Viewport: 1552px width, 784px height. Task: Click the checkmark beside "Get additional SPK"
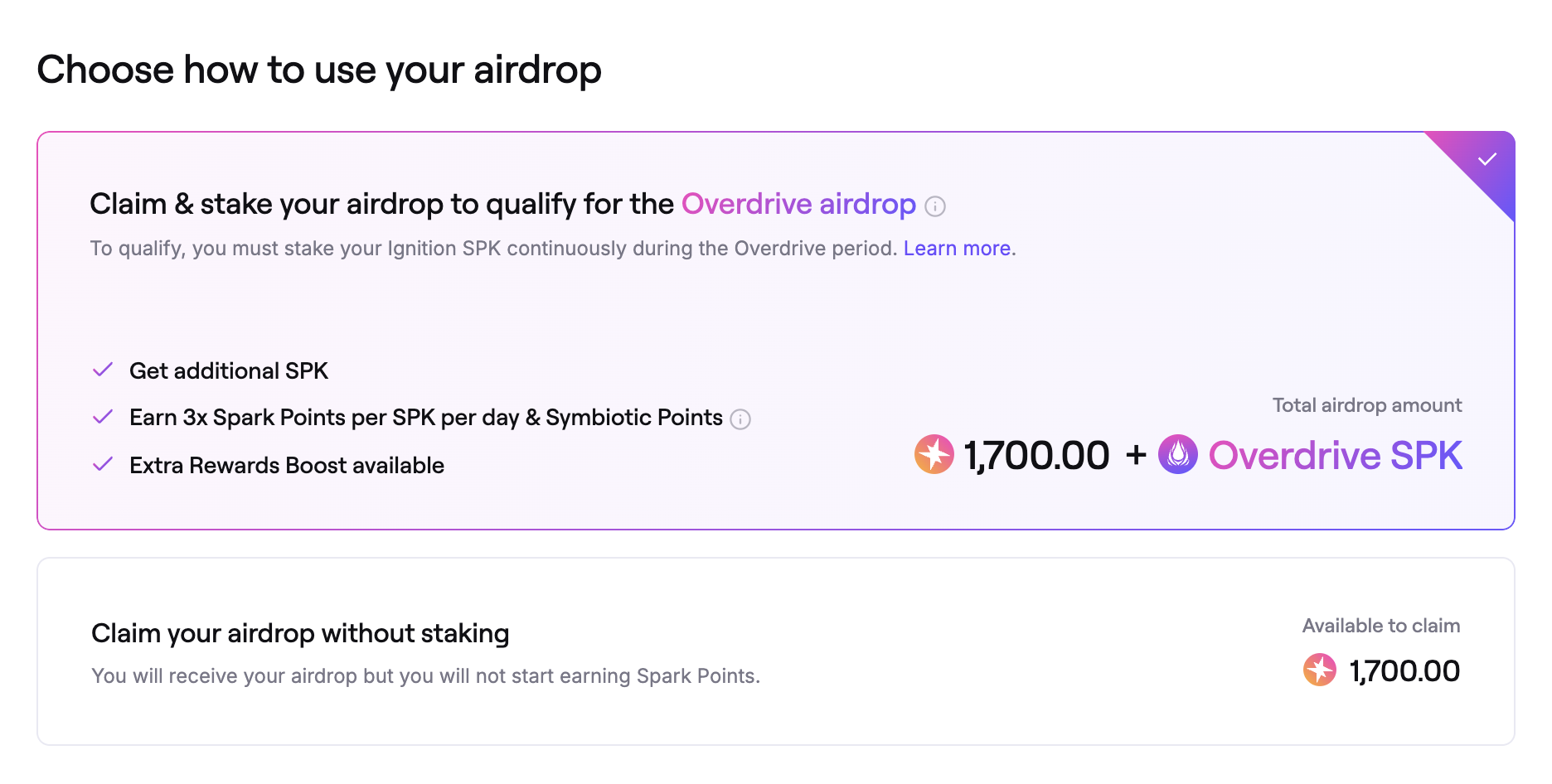pos(103,370)
